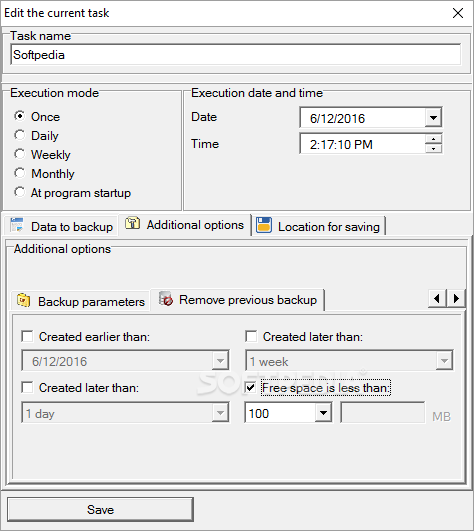The image size is (474, 531).
Task: Click the empty field beside MB
Action: [383, 412]
